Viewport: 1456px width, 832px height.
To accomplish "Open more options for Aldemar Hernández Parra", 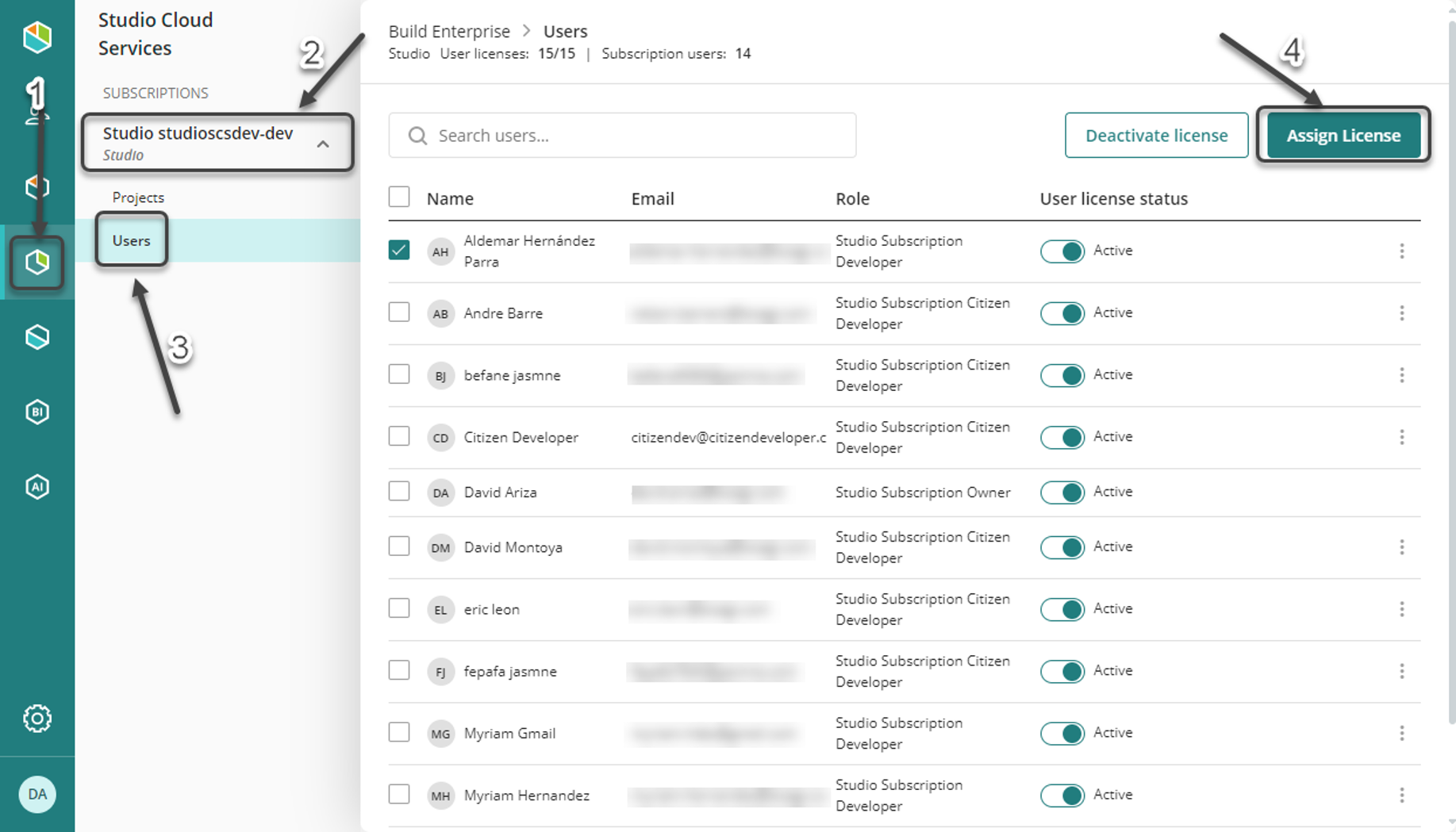I will 1402,251.
